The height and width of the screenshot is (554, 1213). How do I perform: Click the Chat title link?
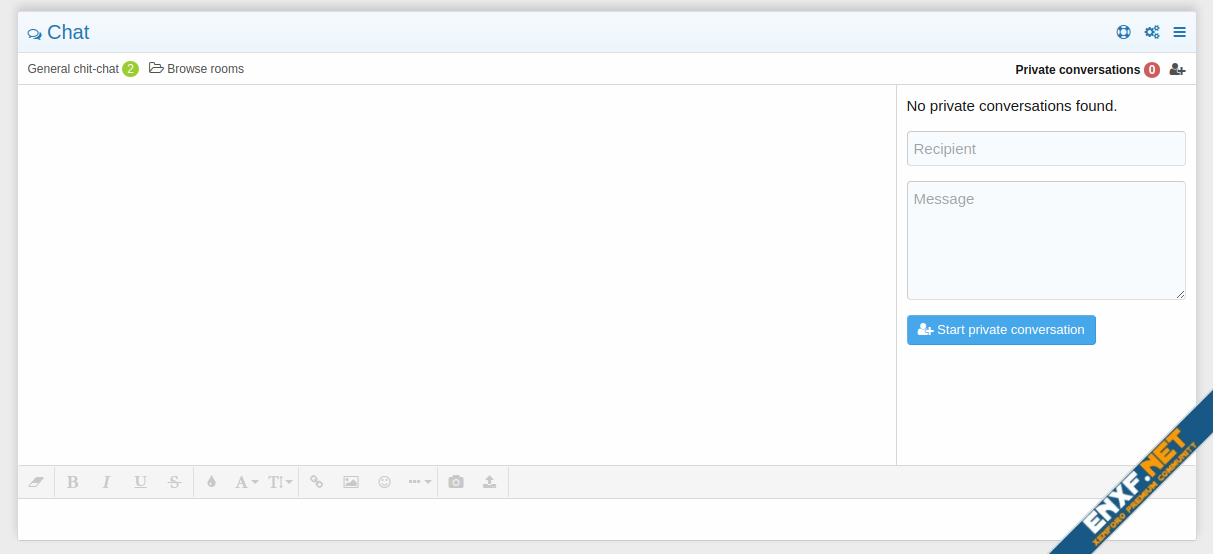[68, 32]
